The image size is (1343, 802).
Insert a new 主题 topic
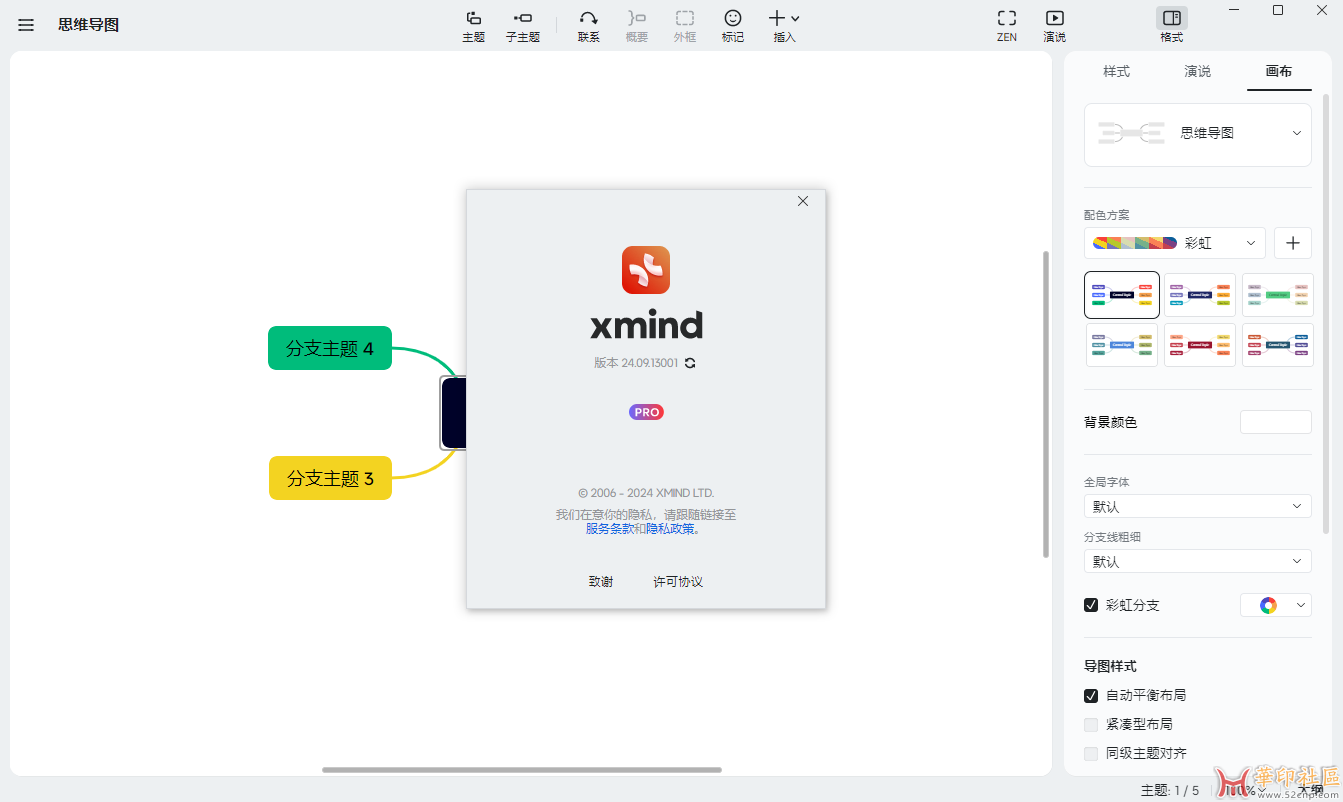472,25
